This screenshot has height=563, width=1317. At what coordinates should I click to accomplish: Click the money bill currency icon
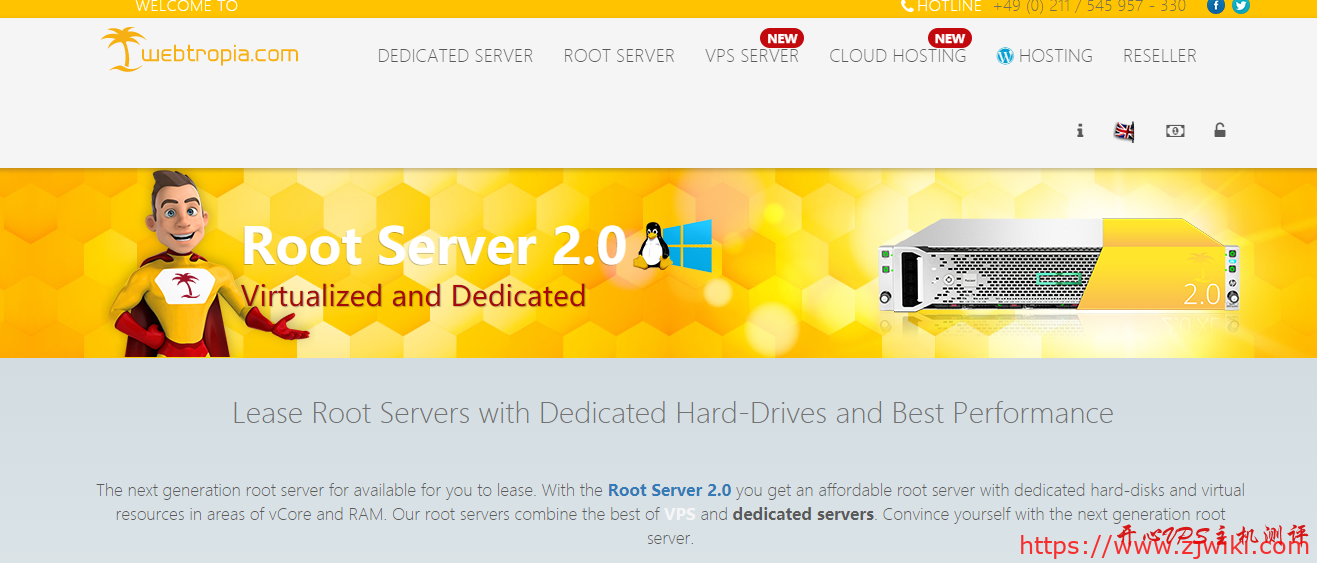pos(1175,130)
